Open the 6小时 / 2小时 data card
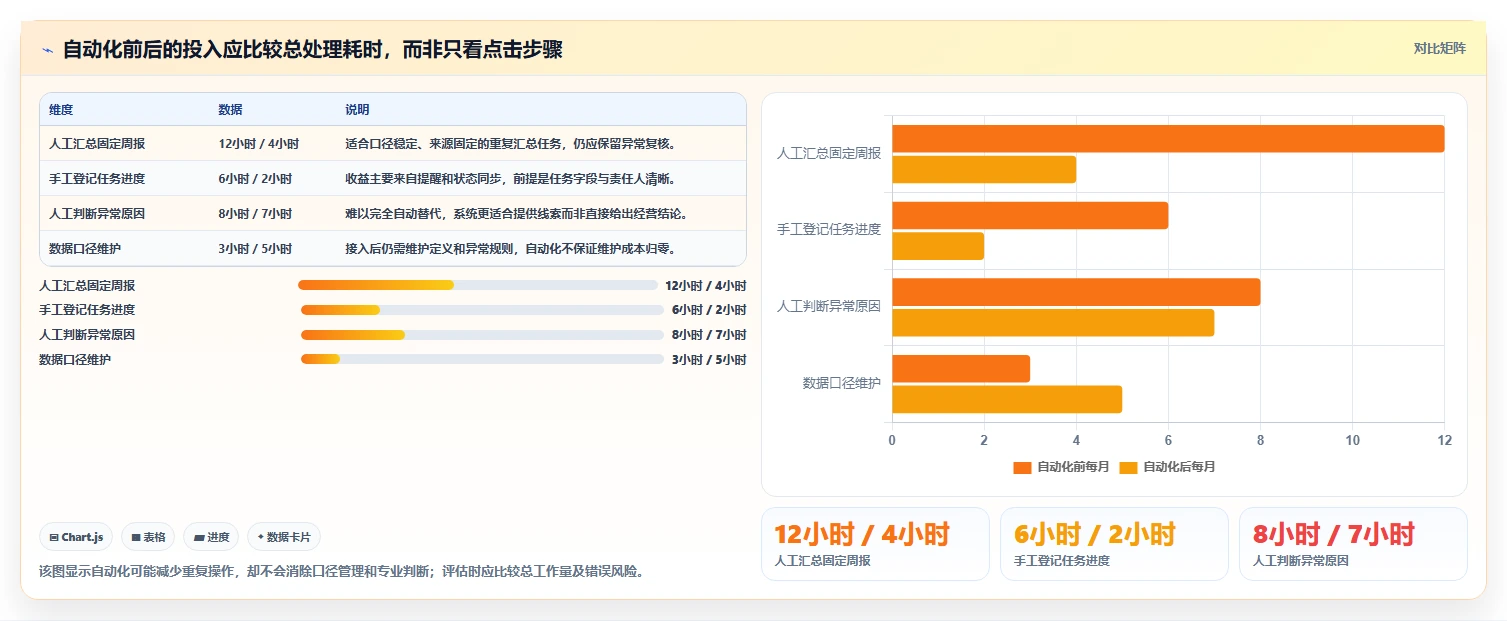This screenshot has height=621, width=1507. point(1114,544)
